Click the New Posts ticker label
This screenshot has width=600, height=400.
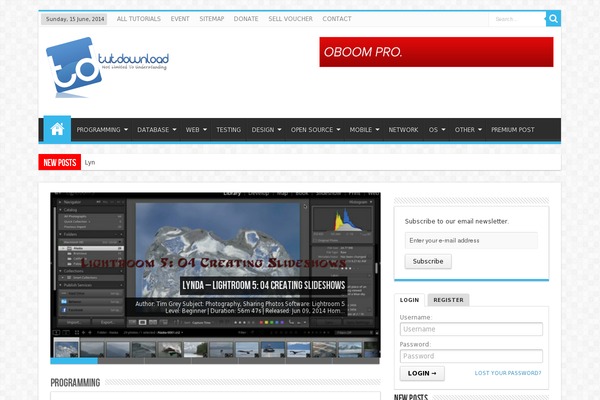(x=60, y=162)
